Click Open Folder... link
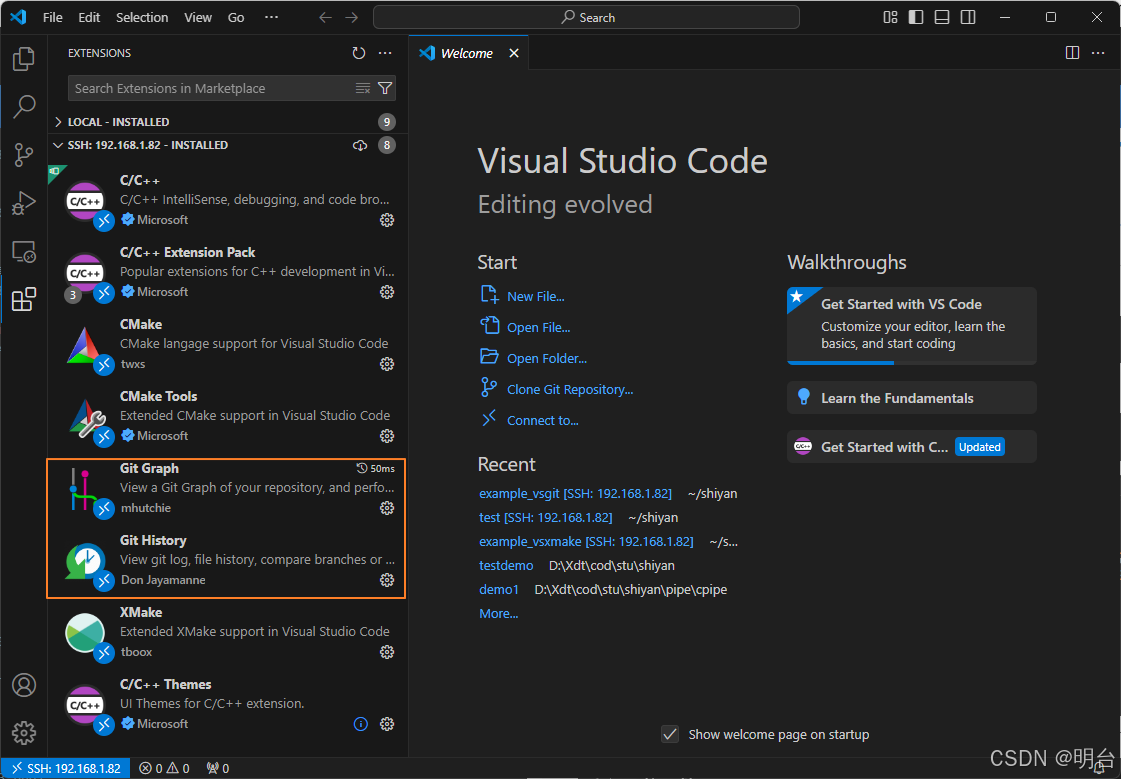1121x779 pixels. [547, 358]
